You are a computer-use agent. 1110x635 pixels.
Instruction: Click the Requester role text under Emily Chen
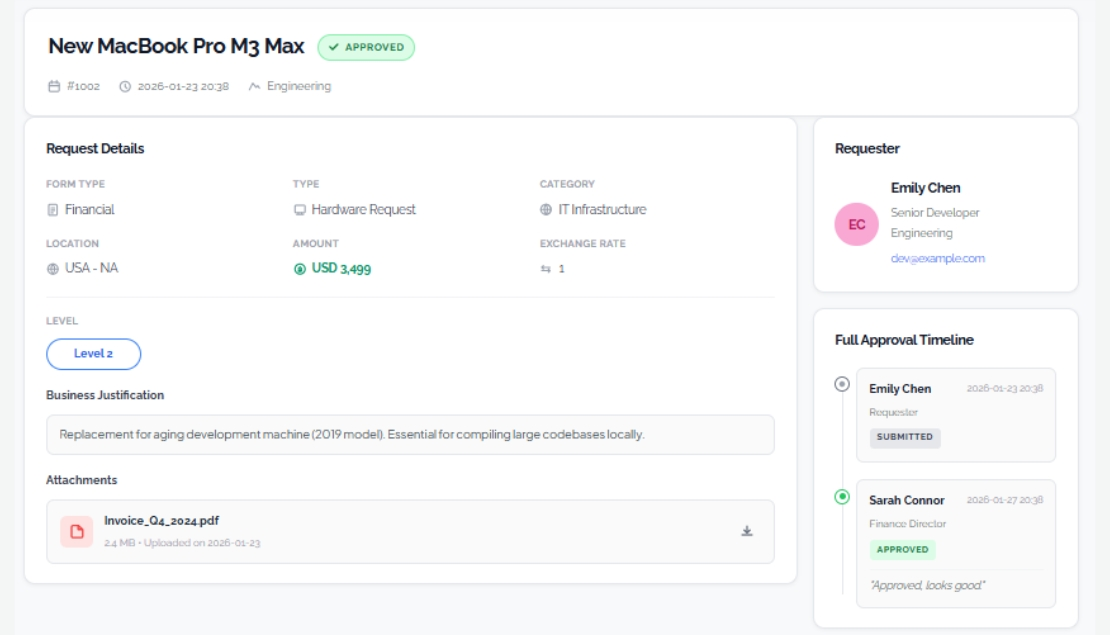[893, 412]
